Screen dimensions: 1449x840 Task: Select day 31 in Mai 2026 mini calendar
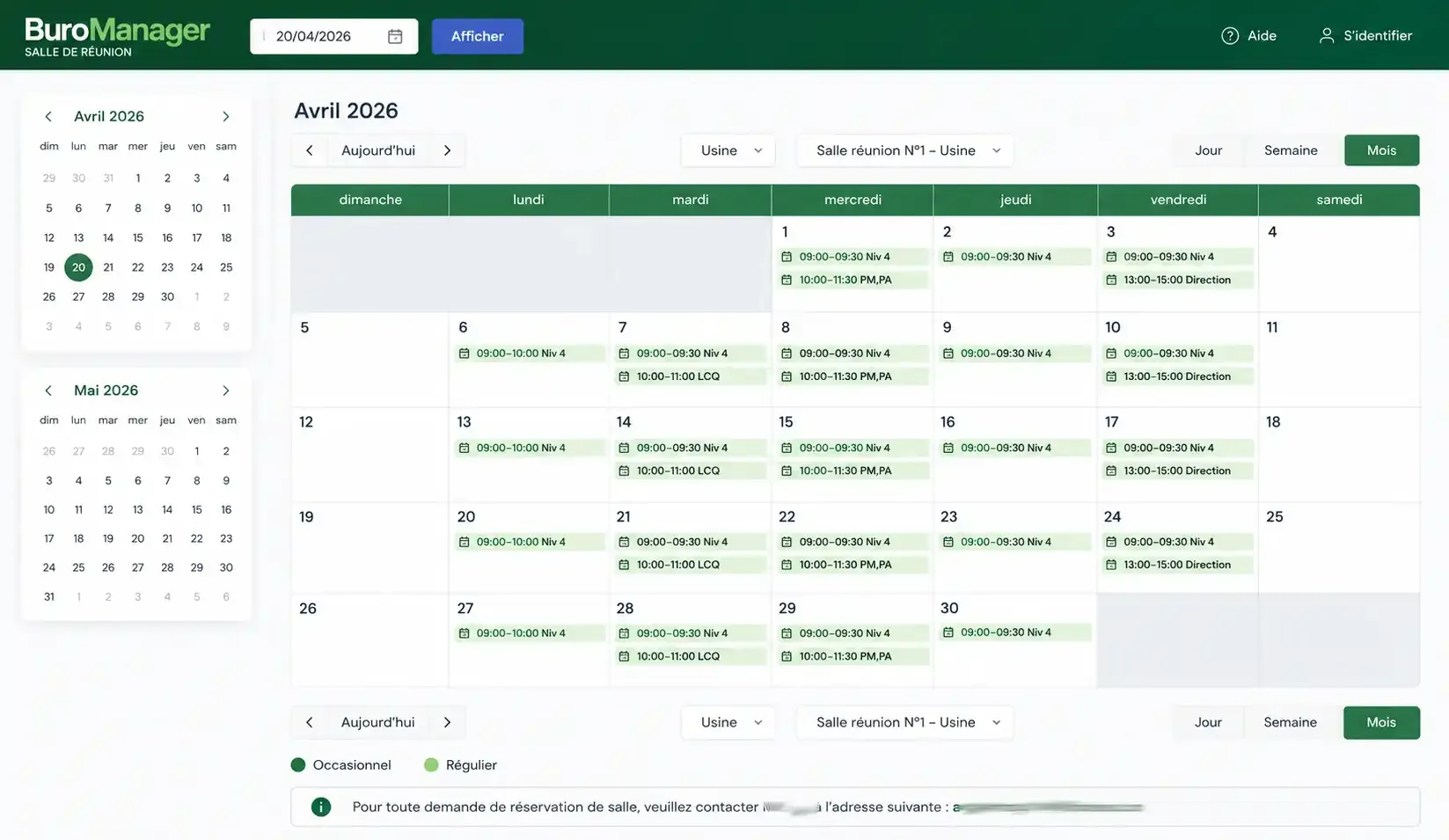click(x=49, y=596)
